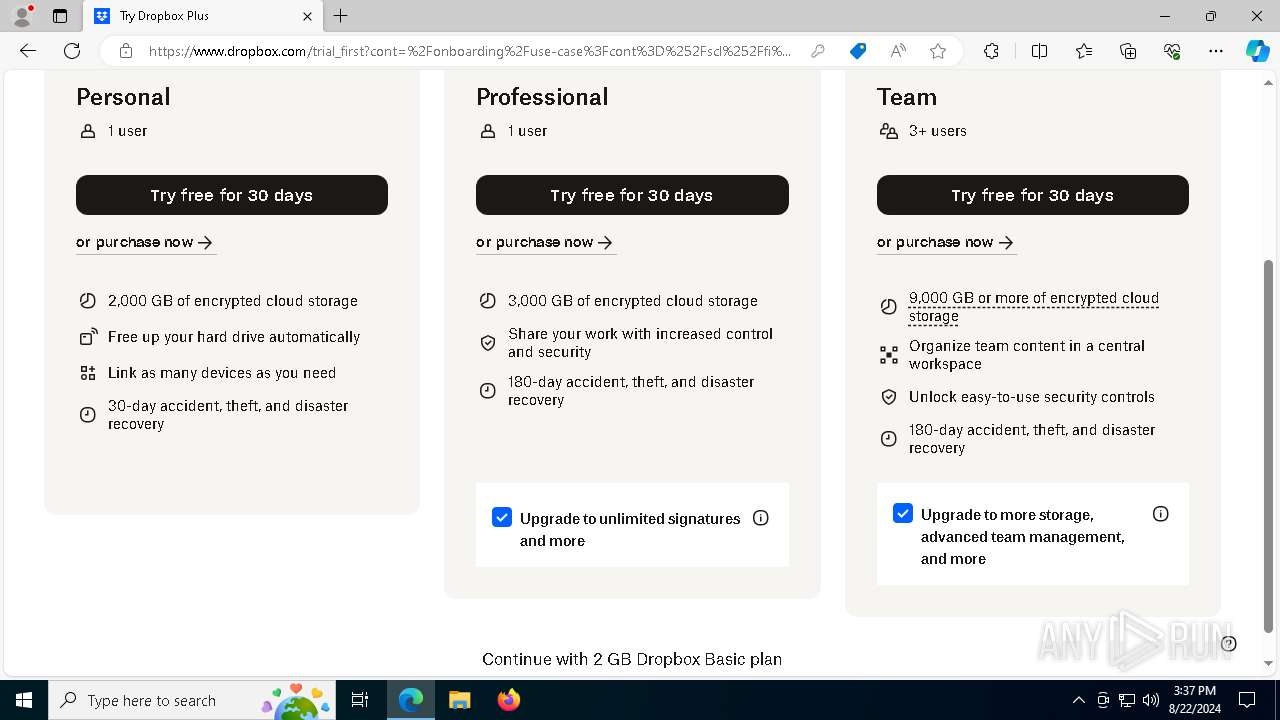Viewport: 1280px width, 720px height.
Task: Uncheck Upgrade to unlimited signatures checkbox
Action: 502,517
